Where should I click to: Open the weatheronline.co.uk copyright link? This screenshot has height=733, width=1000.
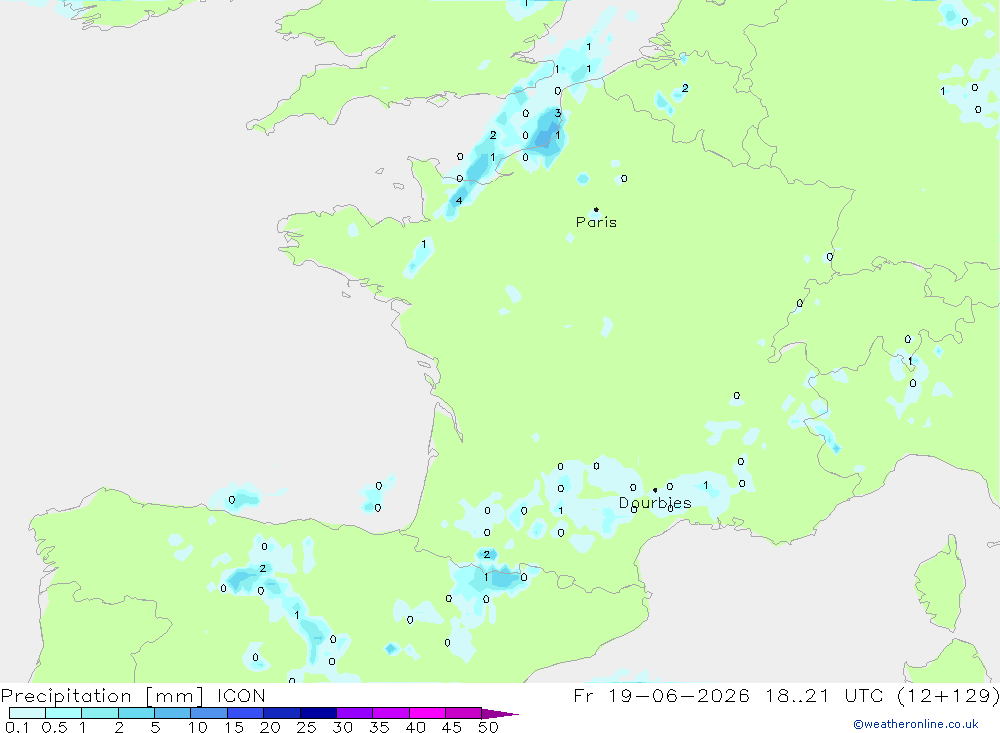[916, 724]
